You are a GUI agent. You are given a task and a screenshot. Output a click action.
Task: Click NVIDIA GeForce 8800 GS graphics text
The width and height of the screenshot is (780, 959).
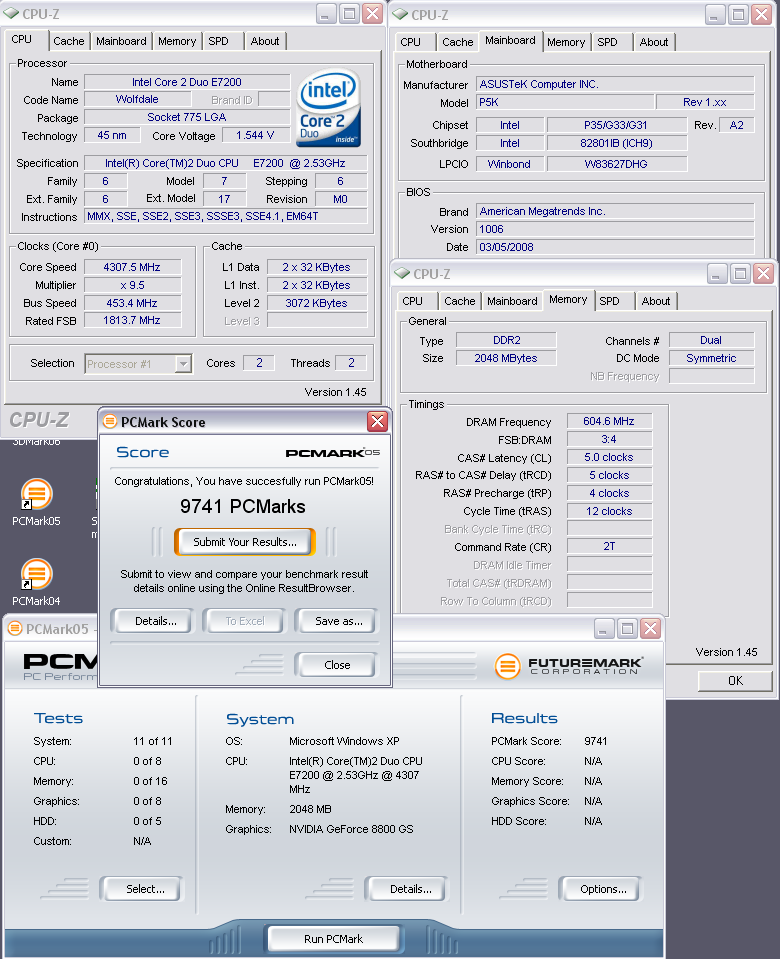pos(351,829)
